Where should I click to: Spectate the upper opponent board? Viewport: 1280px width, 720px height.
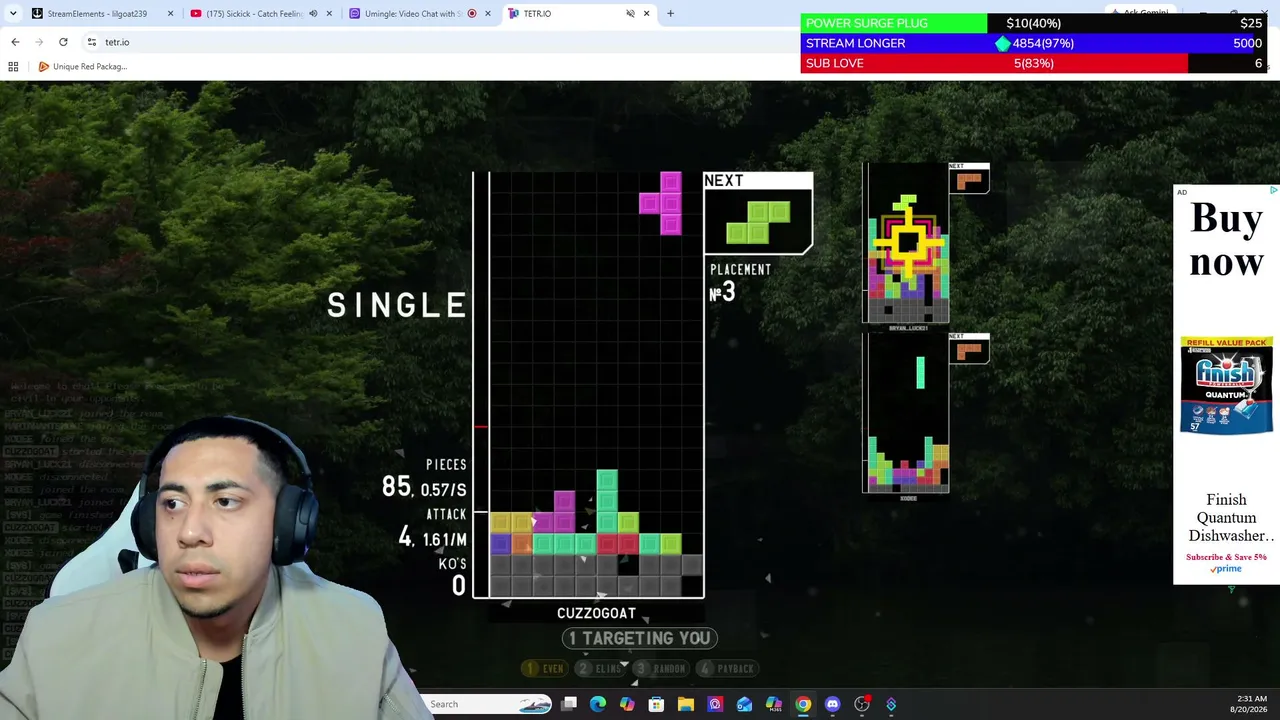point(906,243)
